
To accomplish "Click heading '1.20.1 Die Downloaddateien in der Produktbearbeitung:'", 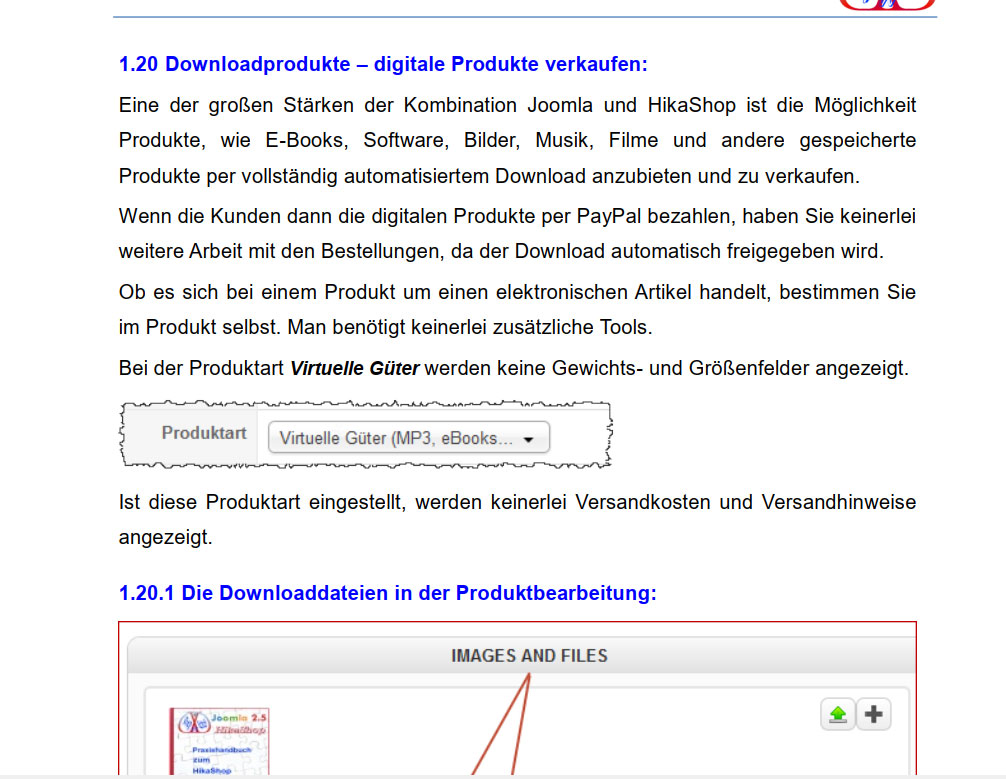I will click(388, 593).
